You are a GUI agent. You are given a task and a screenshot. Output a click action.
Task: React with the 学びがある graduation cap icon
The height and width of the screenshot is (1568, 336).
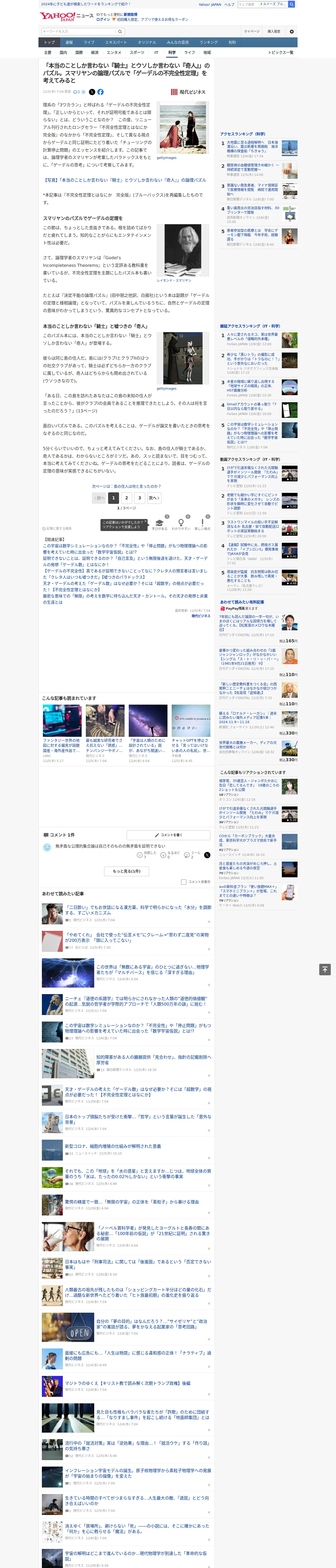point(159,523)
